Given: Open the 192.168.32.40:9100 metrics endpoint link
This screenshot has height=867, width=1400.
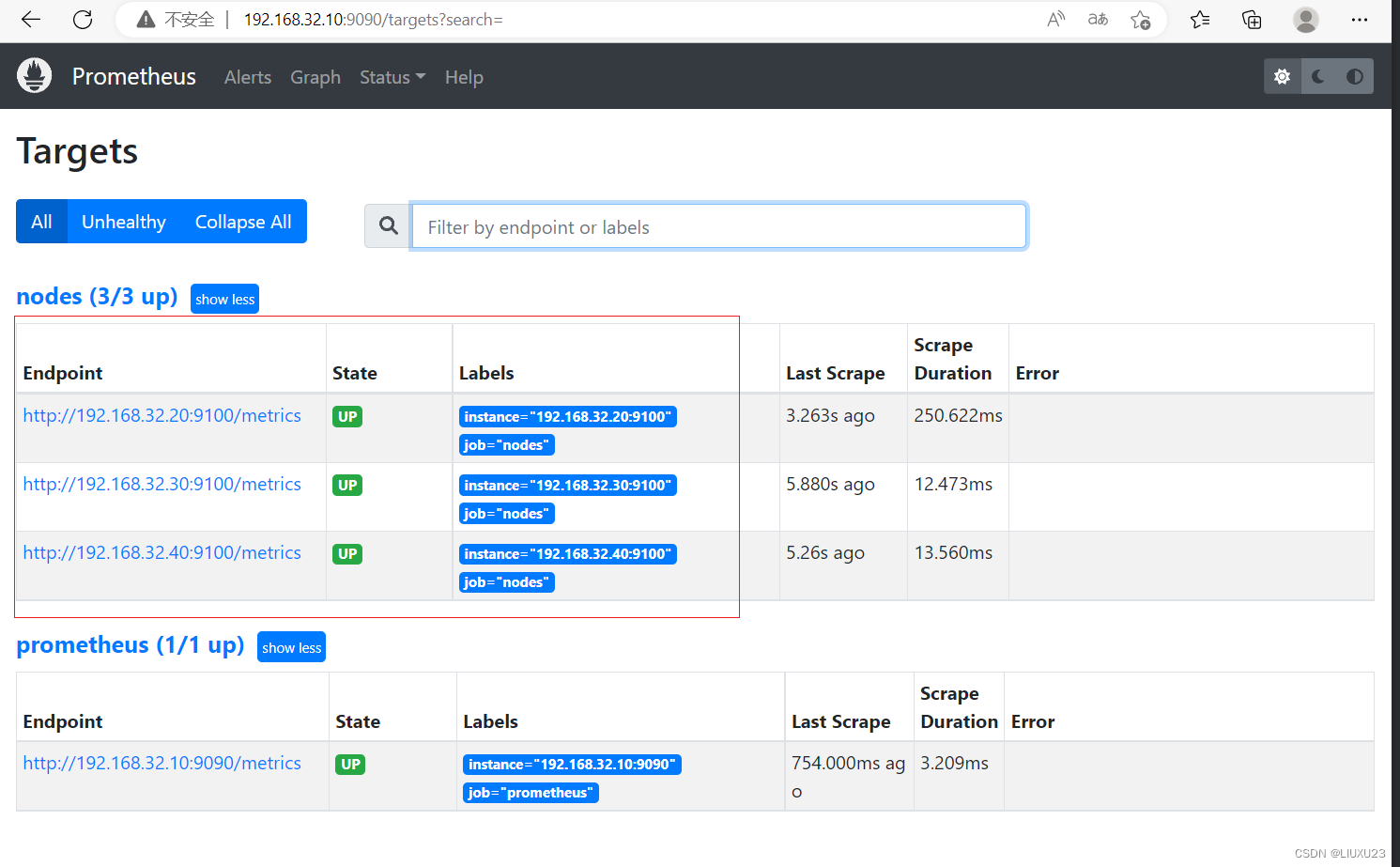Looking at the screenshot, I should 162,552.
